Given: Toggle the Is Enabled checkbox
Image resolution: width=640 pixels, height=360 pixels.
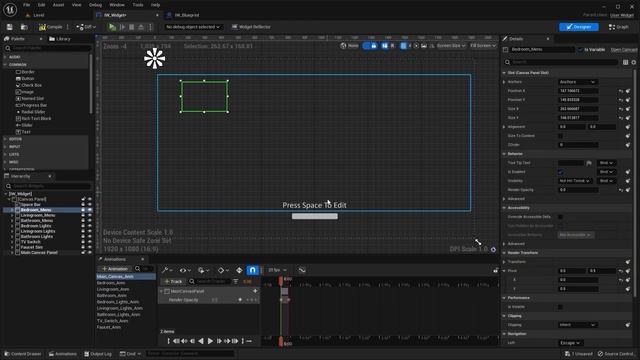Looking at the screenshot, I should 560,172.
